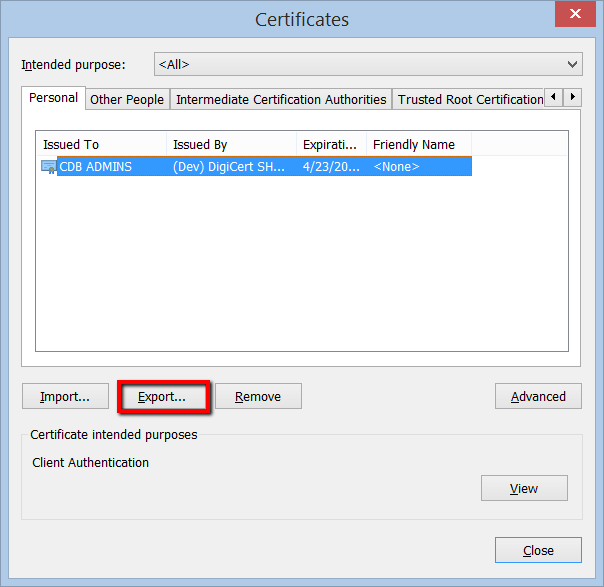This screenshot has height=587, width=604.
Task: Remove the selected certificate
Action: click(x=258, y=397)
